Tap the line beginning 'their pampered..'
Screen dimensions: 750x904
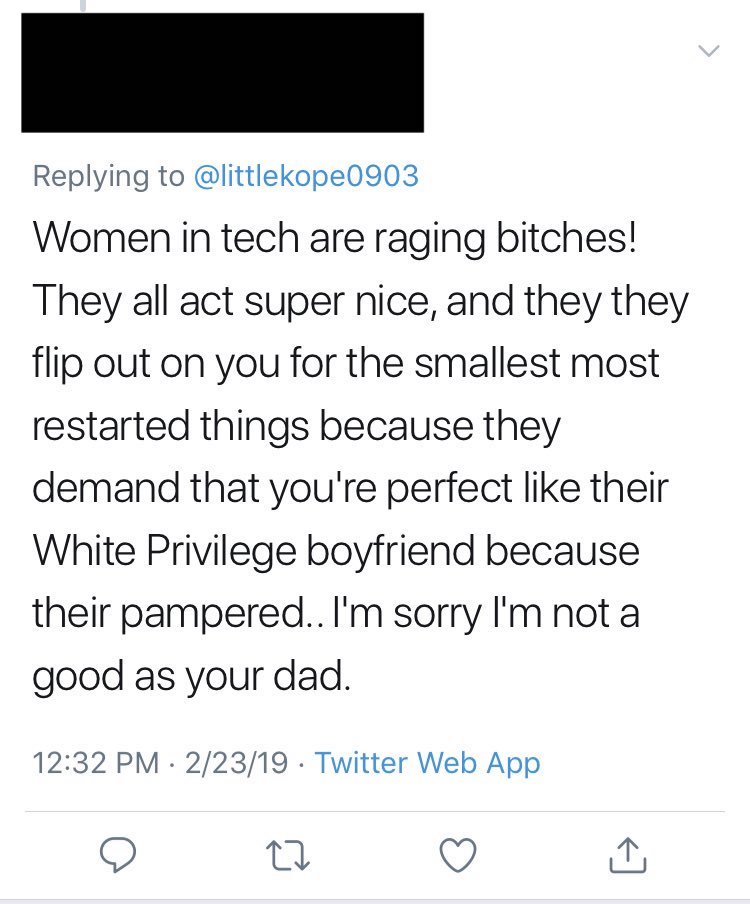click(x=336, y=613)
